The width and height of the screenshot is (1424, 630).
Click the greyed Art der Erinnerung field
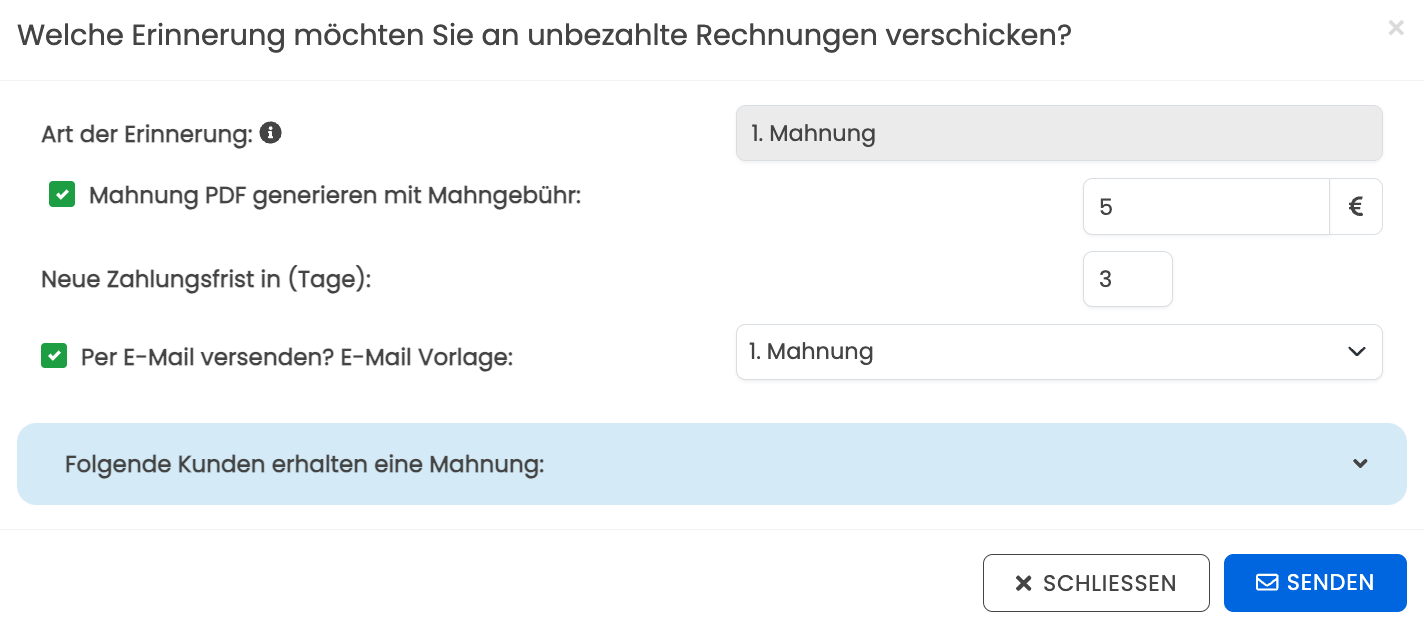[1059, 133]
